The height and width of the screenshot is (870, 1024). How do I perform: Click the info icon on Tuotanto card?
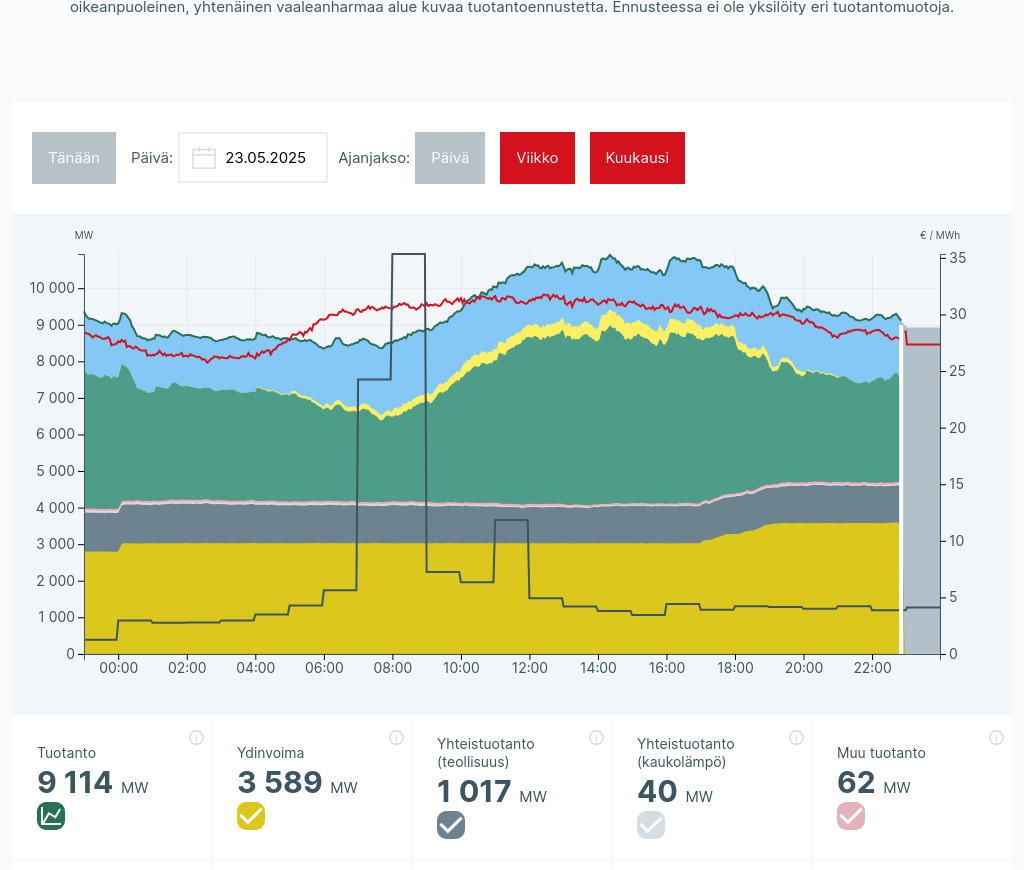click(x=196, y=738)
